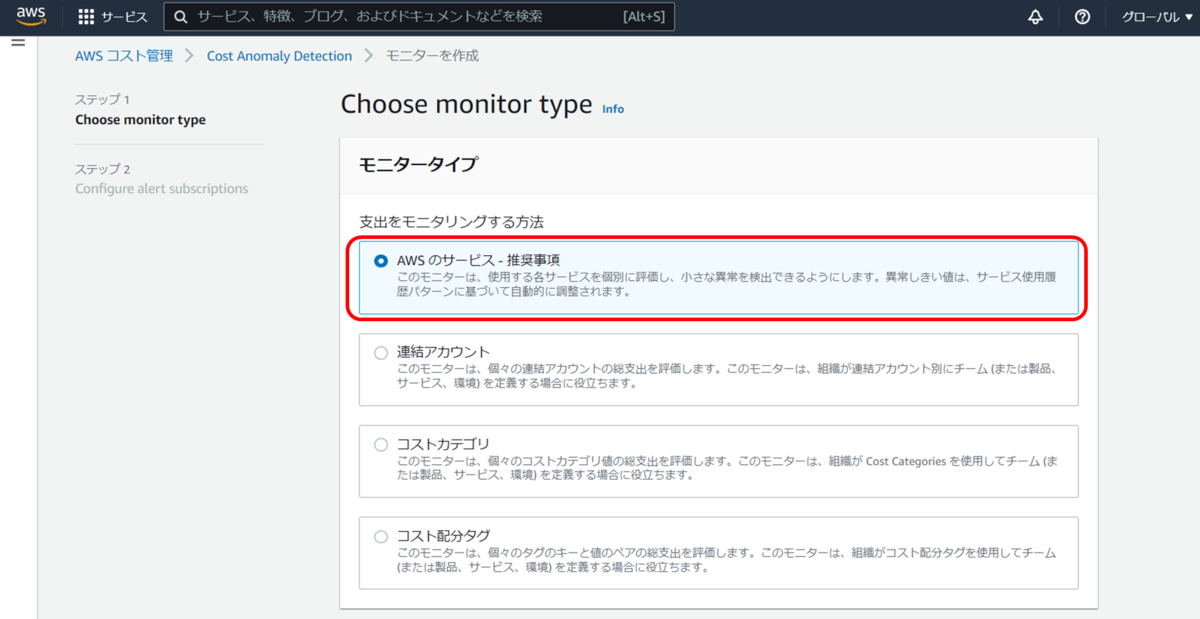Click the 支出をモニタリングする方法 label
This screenshot has width=1200, height=619.
(451, 221)
